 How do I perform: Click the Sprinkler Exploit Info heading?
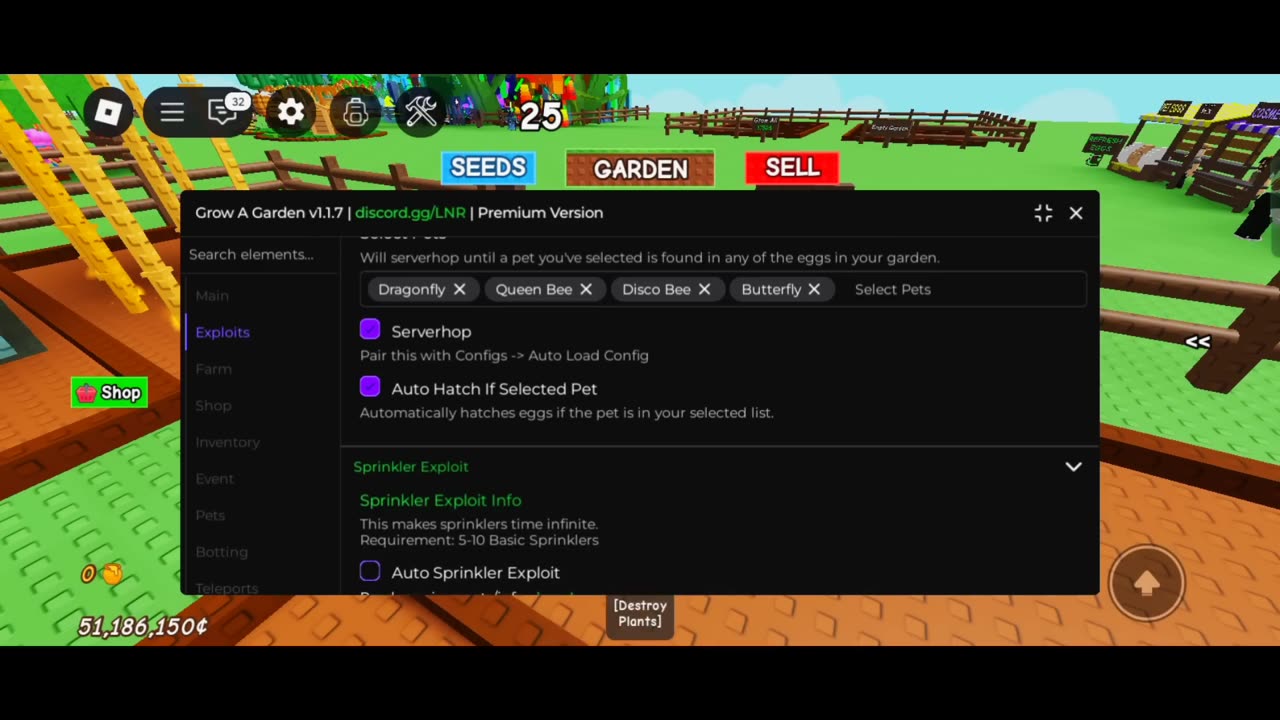441,500
